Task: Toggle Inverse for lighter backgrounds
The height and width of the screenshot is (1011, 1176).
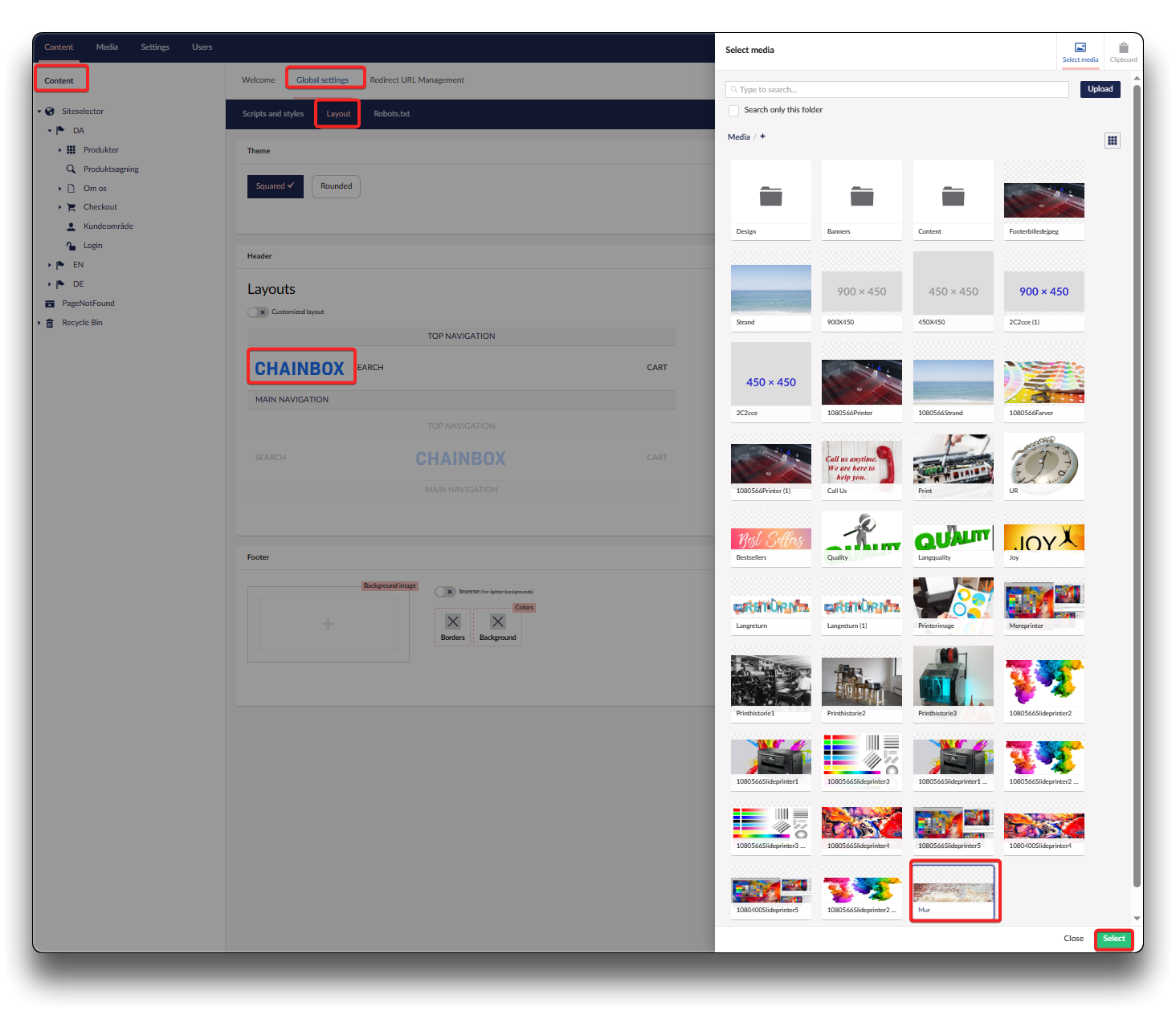Action: click(445, 592)
